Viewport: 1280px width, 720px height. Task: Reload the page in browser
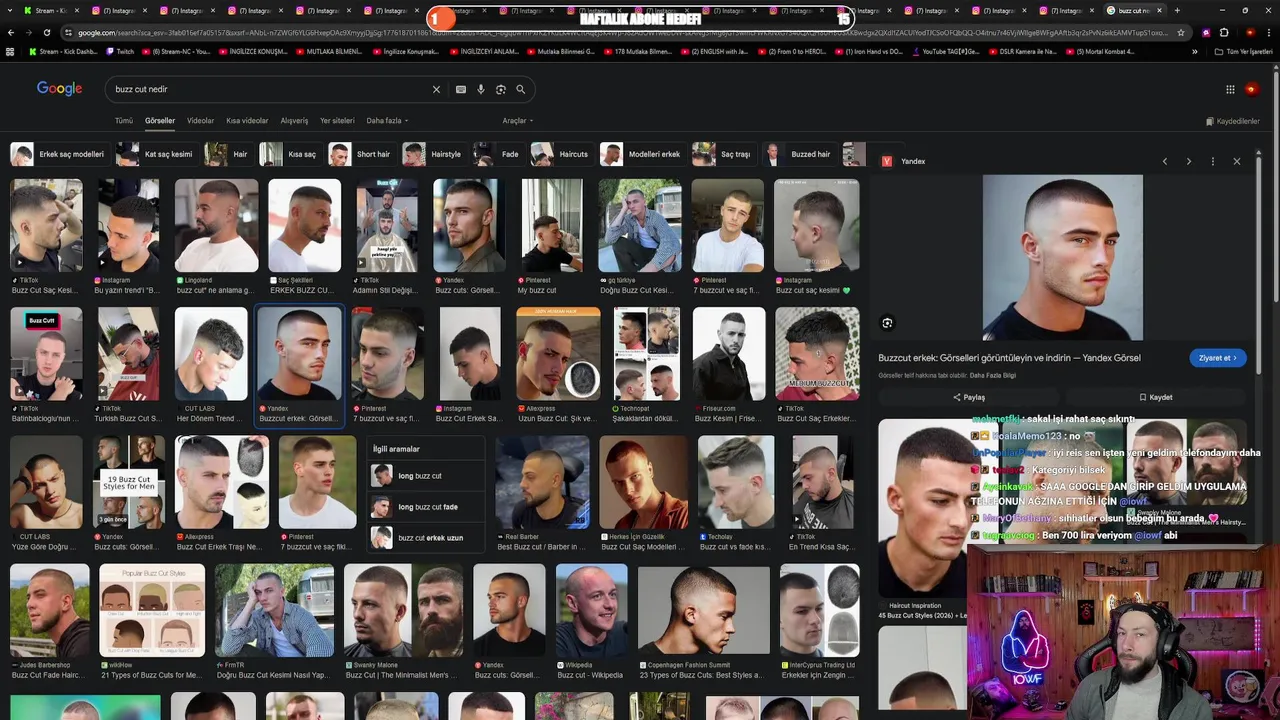tap(46, 32)
